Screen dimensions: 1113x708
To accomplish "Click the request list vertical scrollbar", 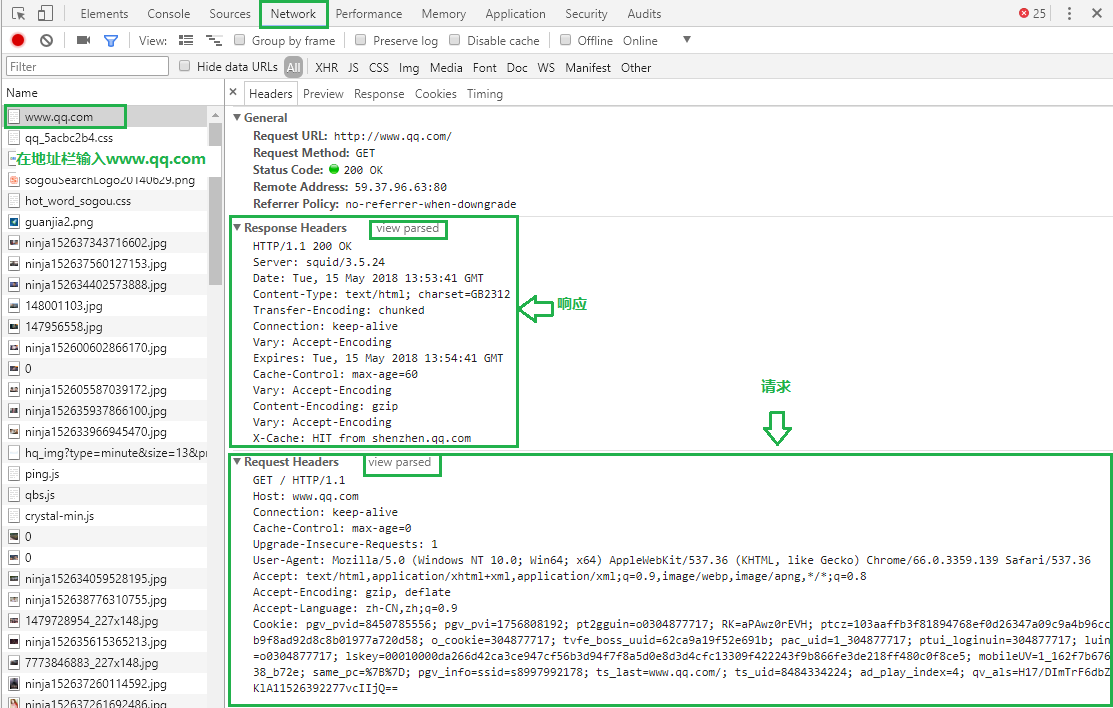I will pyautogui.click(x=215, y=206).
